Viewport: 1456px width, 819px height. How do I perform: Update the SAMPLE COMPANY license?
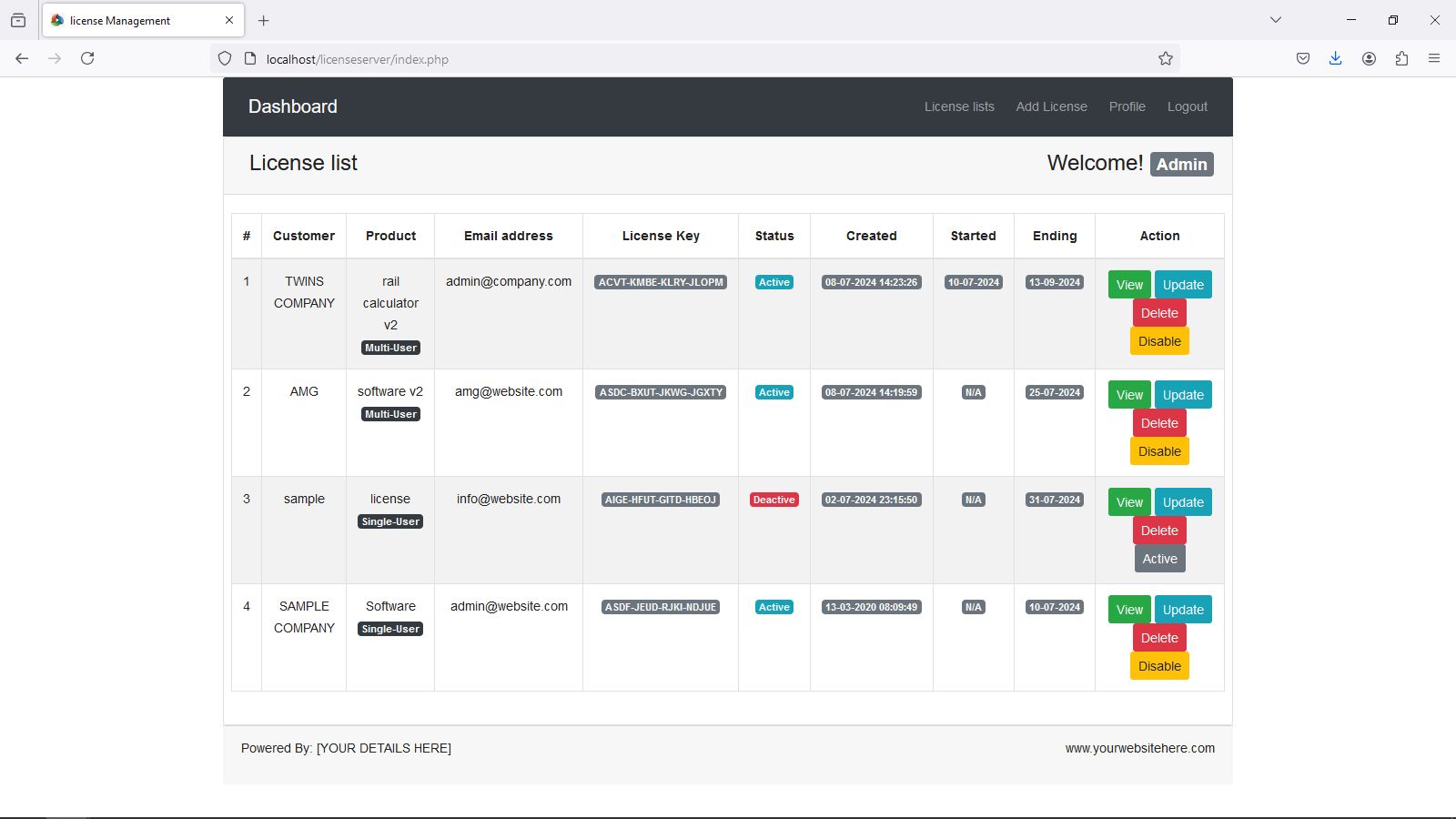pyautogui.click(x=1183, y=610)
